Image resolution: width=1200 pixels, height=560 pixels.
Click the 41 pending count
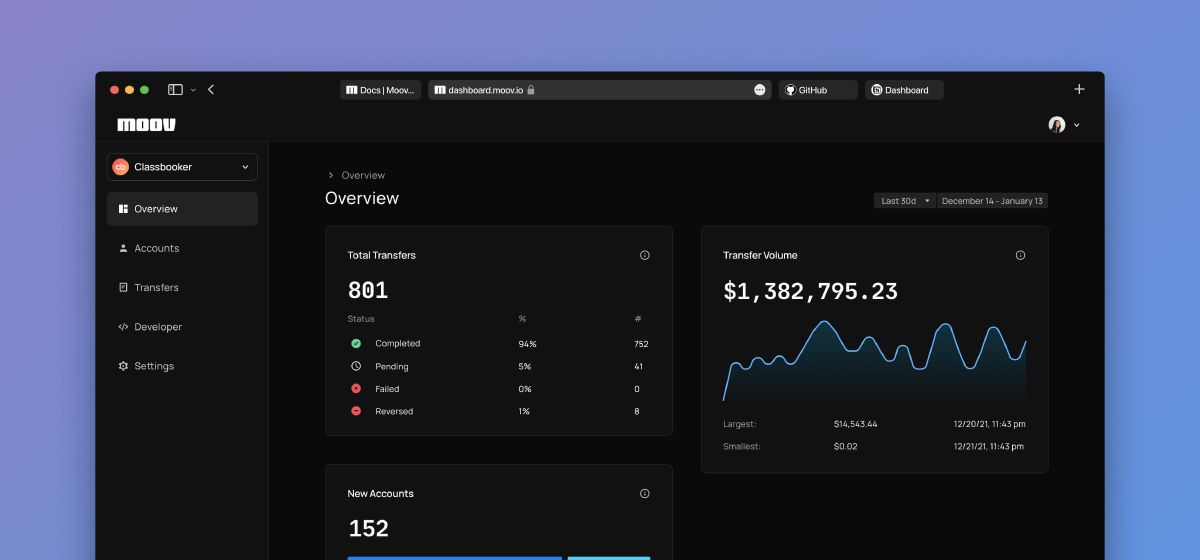click(x=638, y=366)
